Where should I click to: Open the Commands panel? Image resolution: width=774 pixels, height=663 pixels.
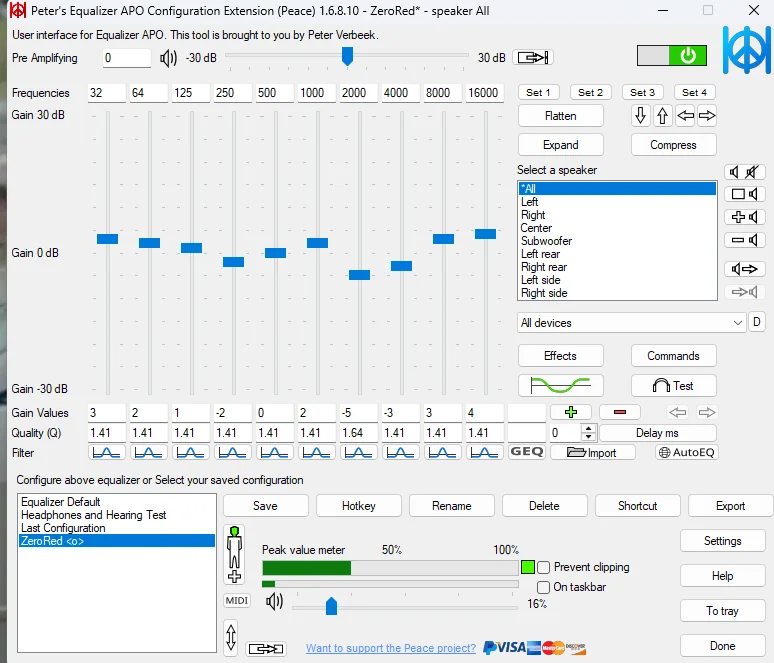pyautogui.click(x=673, y=356)
